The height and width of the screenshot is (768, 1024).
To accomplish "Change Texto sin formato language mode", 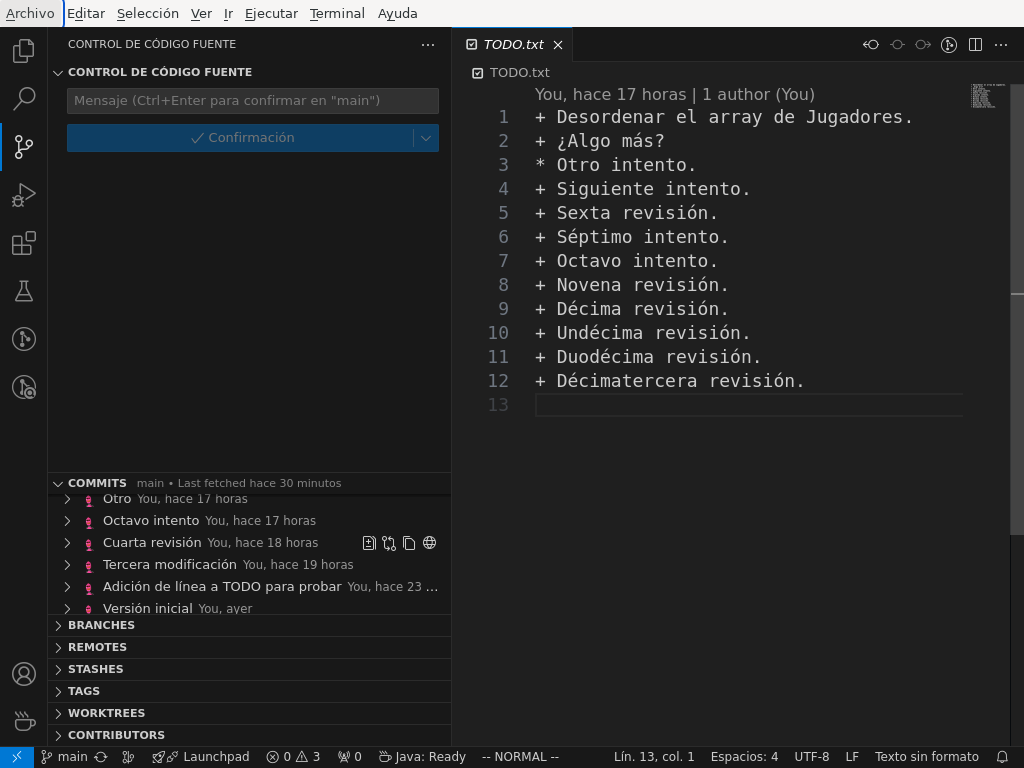I will point(927,757).
